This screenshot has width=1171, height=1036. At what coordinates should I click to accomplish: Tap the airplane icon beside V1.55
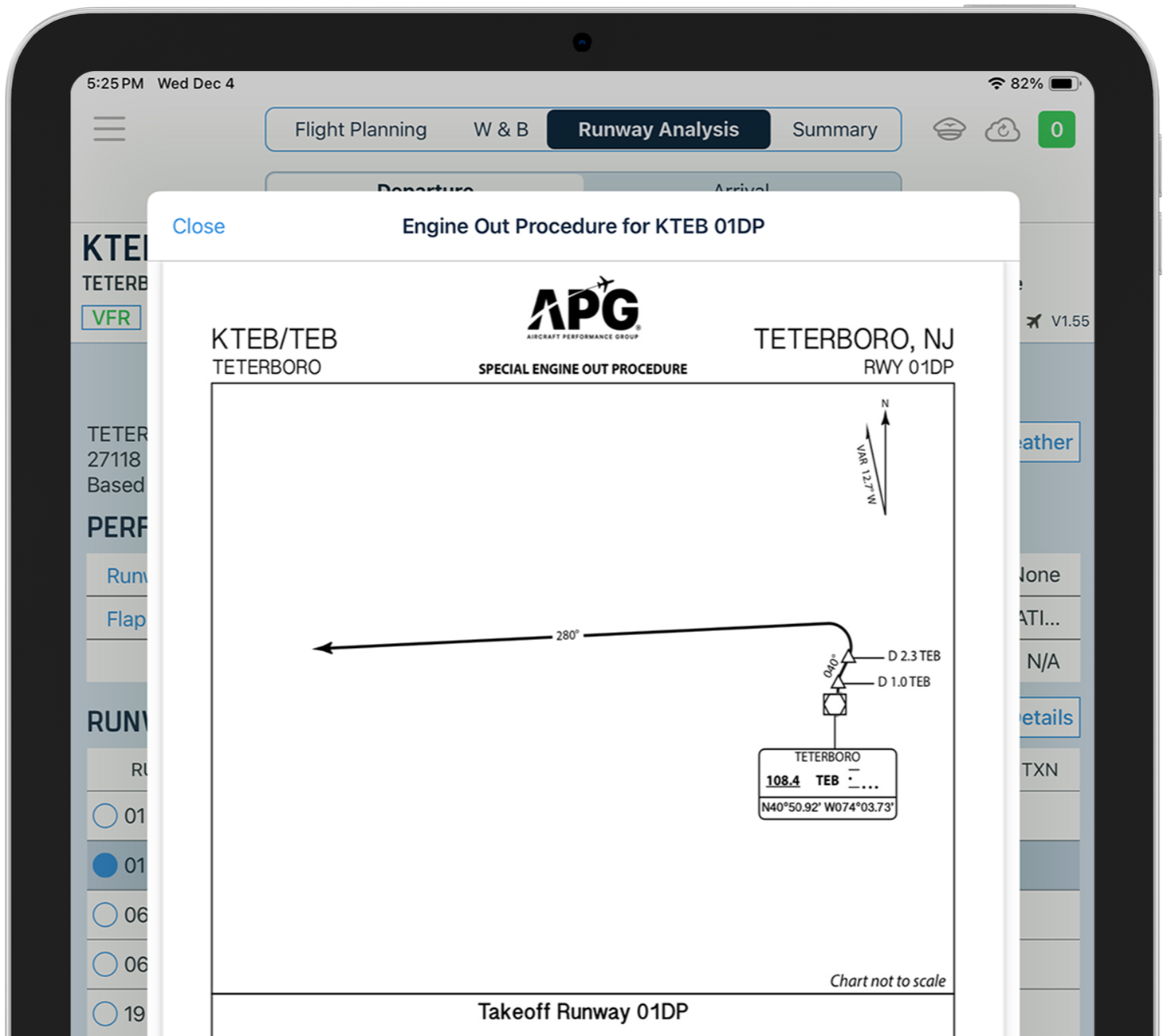pos(1034,321)
